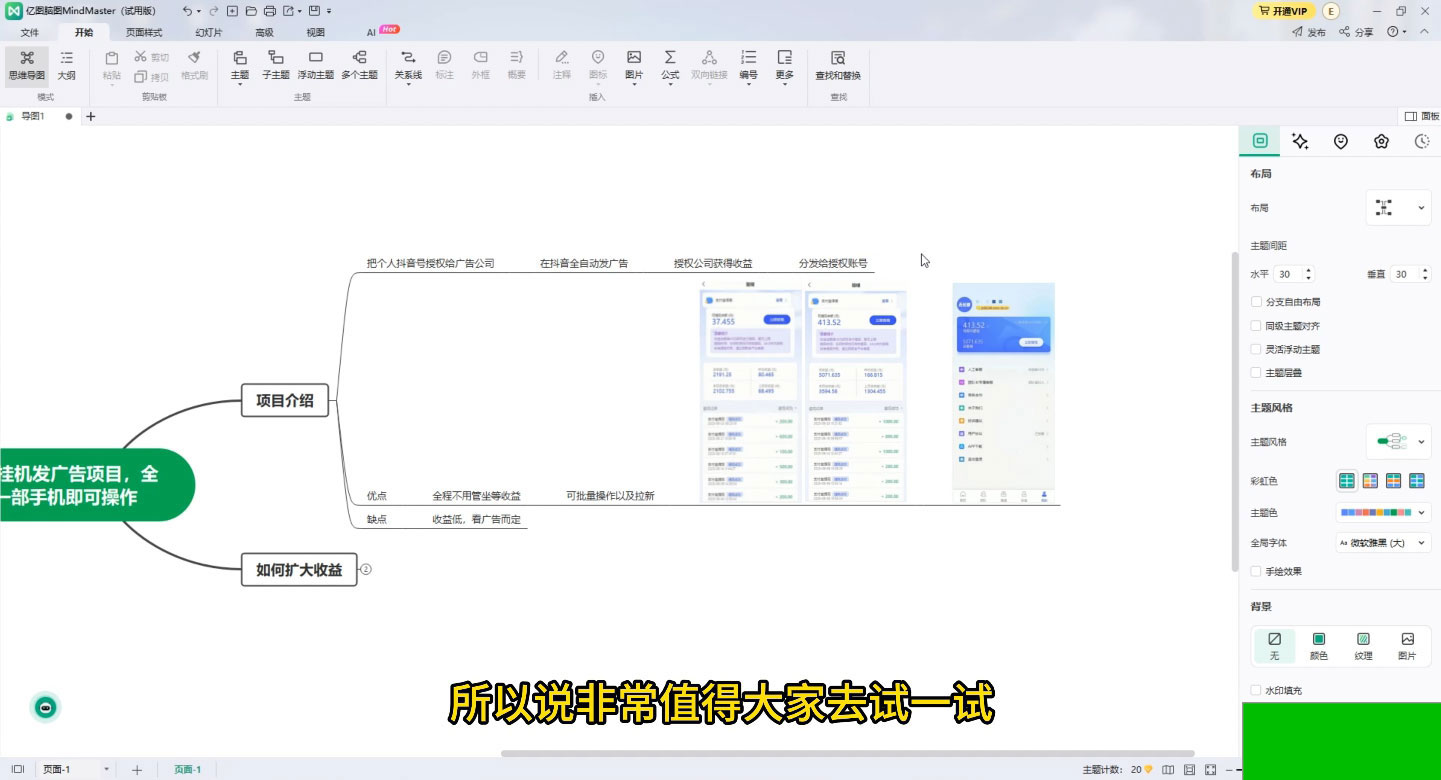Enable 分支自由布局 checkbox

coord(1257,302)
